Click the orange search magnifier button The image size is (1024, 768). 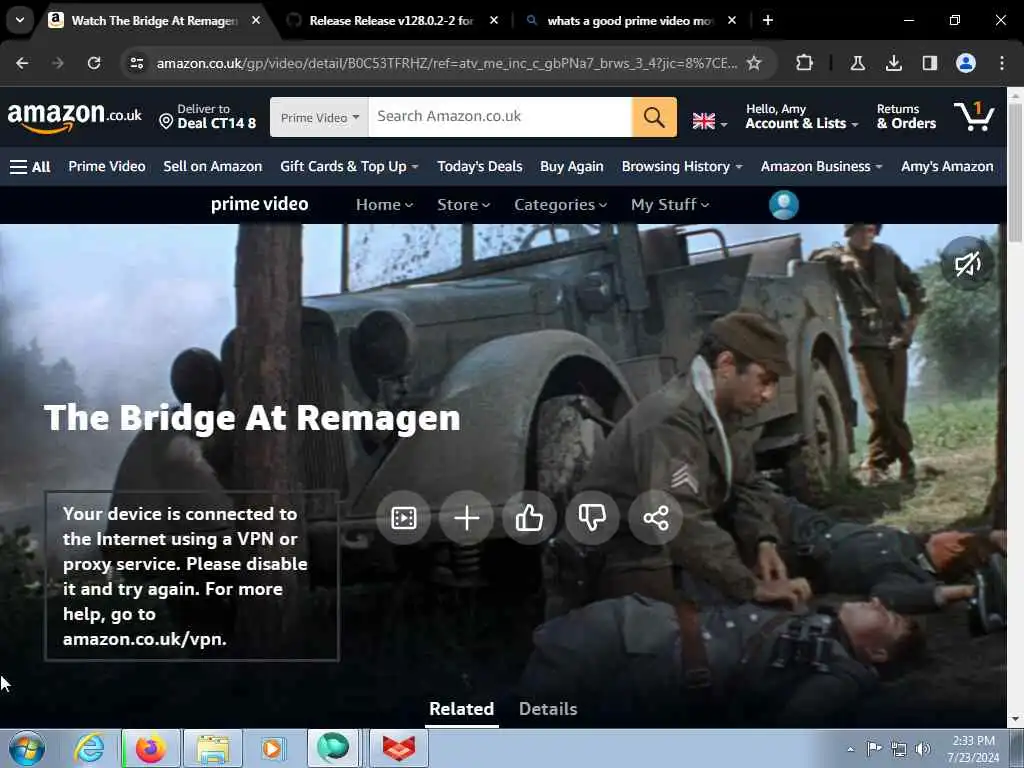(x=654, y=117)
